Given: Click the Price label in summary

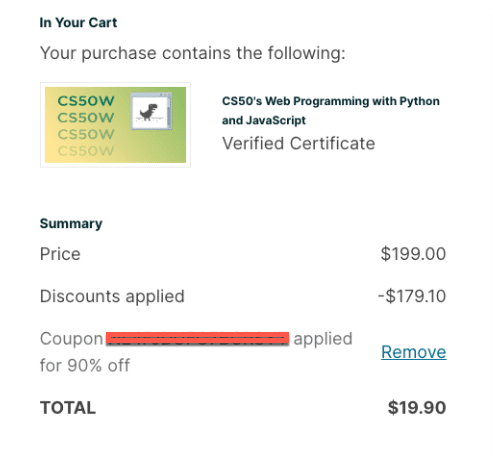Looking at the screenshot, I should click(x=60, y=254).
